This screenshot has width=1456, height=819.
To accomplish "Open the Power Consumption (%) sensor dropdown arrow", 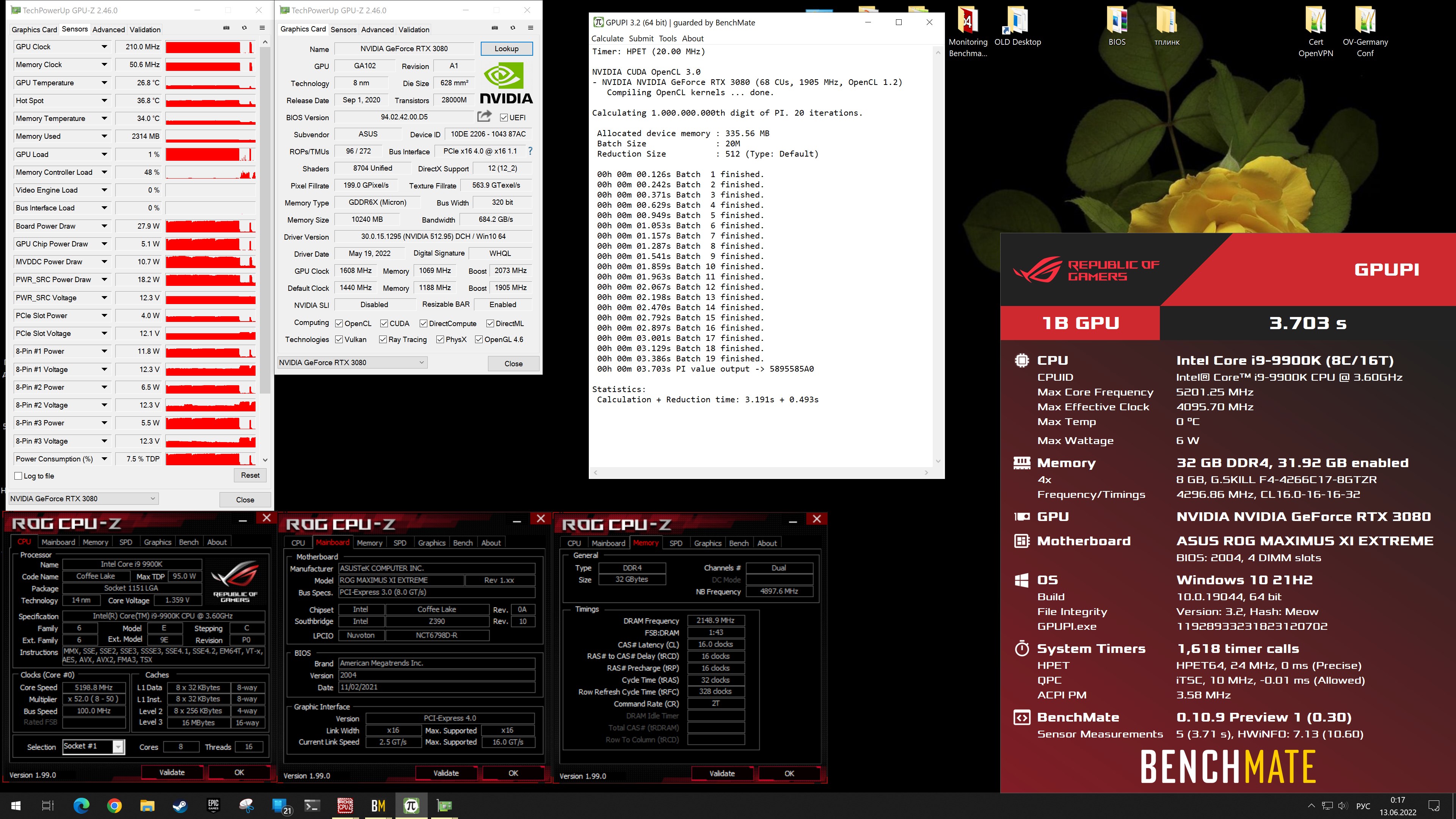I will pos(105,459).
